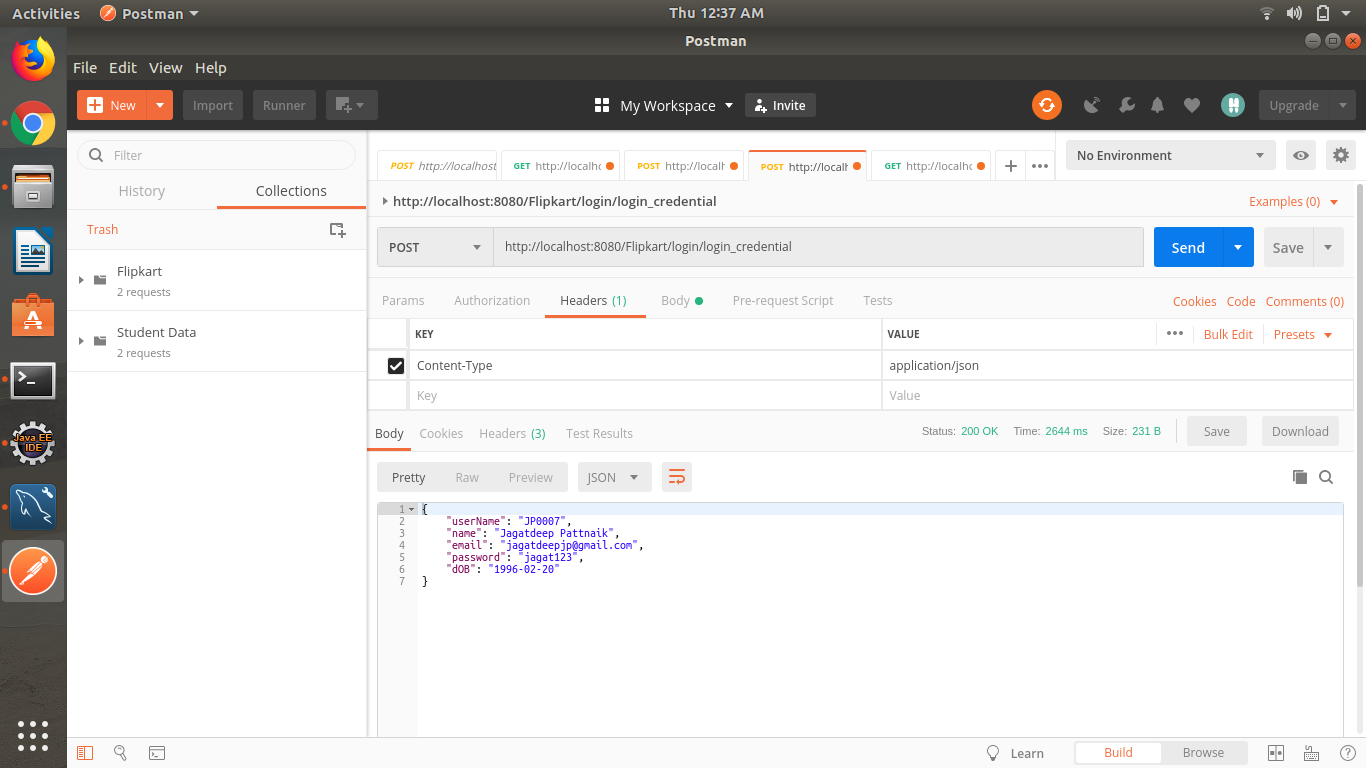The height and width of the screenshot is (768, 1366).
Task: Open the No Environment dropdown
Action: click(1171, 155)
